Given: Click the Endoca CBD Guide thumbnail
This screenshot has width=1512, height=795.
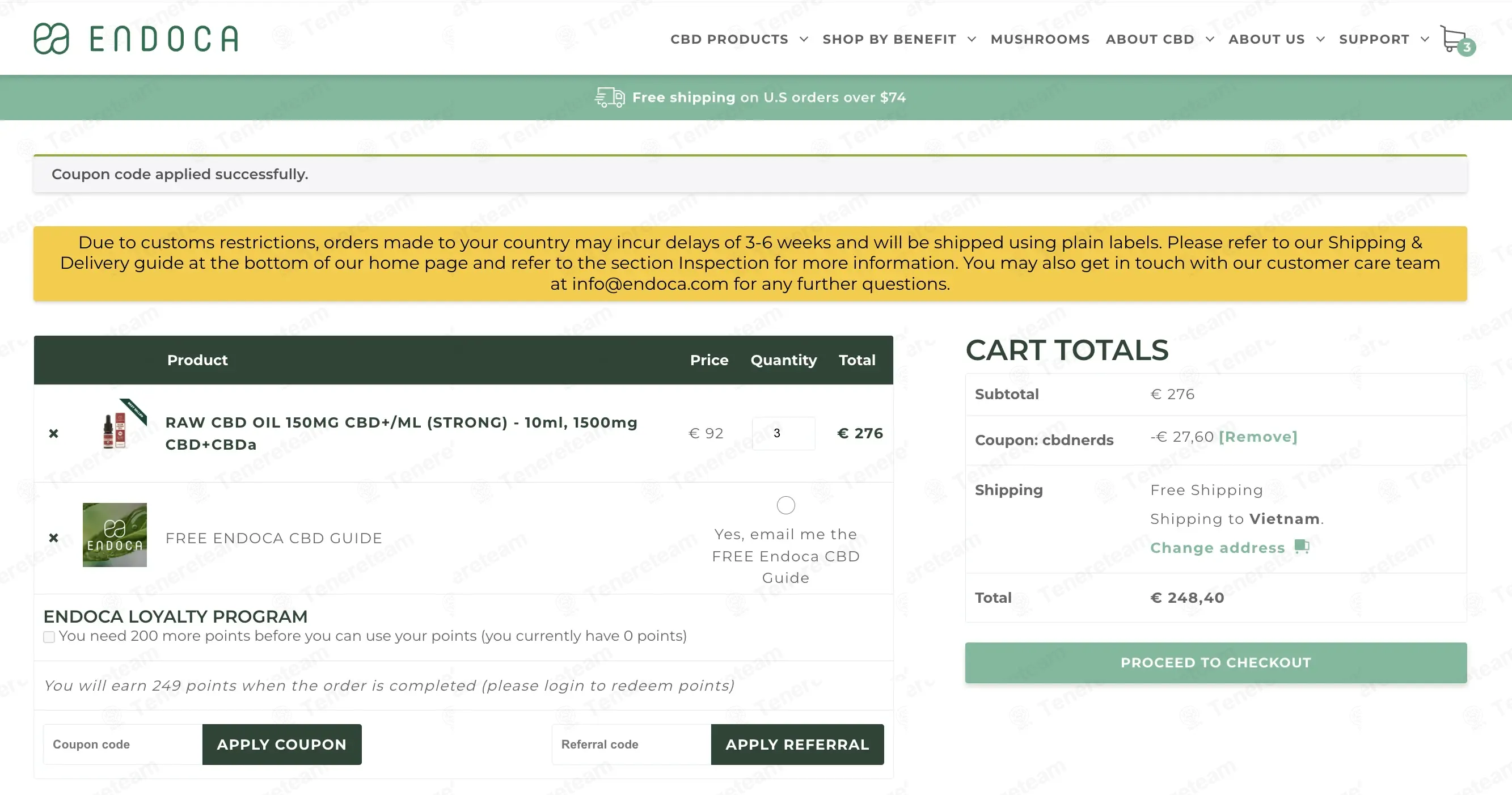Looking at the screenshot, I should pos(115,535).
